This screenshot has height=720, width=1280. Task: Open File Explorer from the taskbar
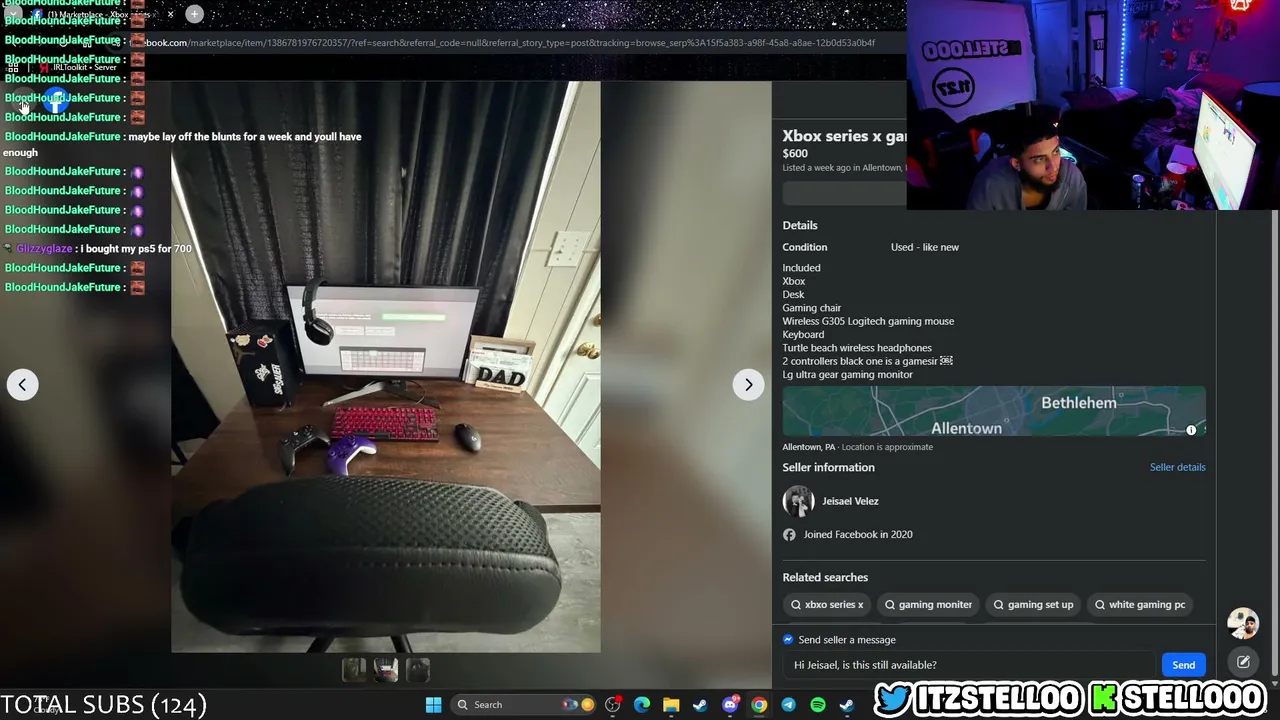coord(671,705)
